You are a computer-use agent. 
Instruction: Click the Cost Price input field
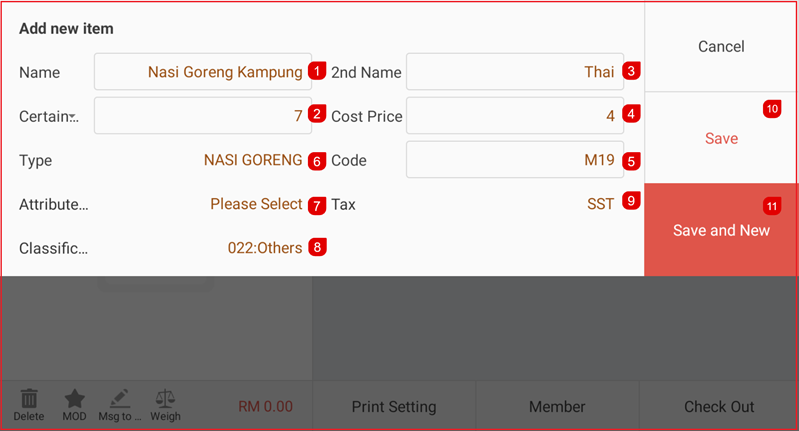[x=514, y=116]
